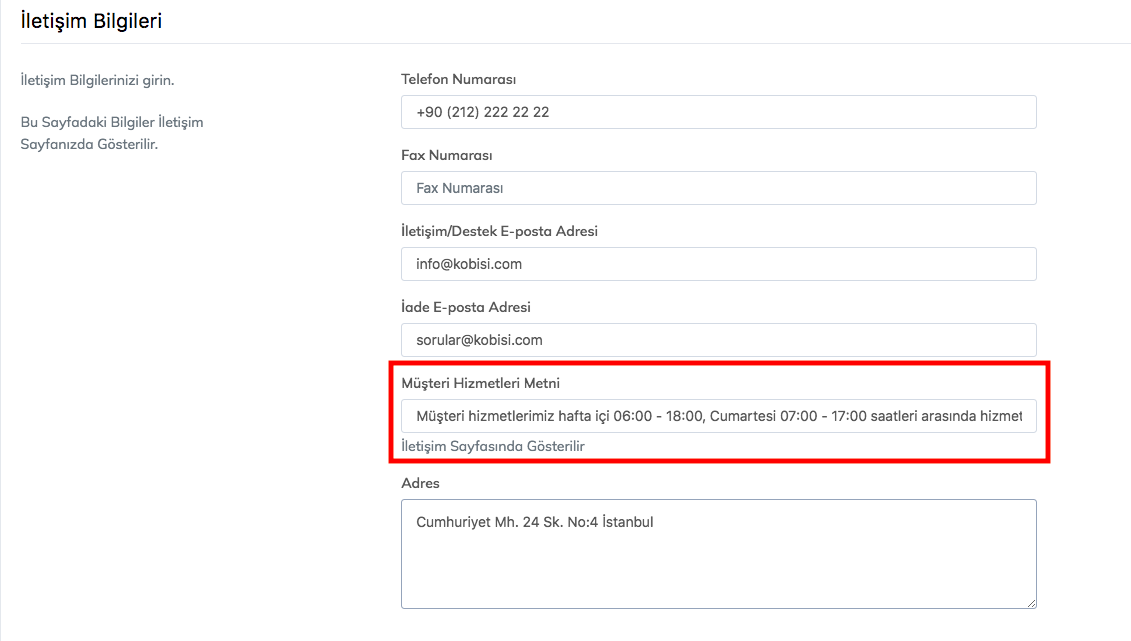Click the İletişim Bilgilerinizi girin description text

coord(97,79)
